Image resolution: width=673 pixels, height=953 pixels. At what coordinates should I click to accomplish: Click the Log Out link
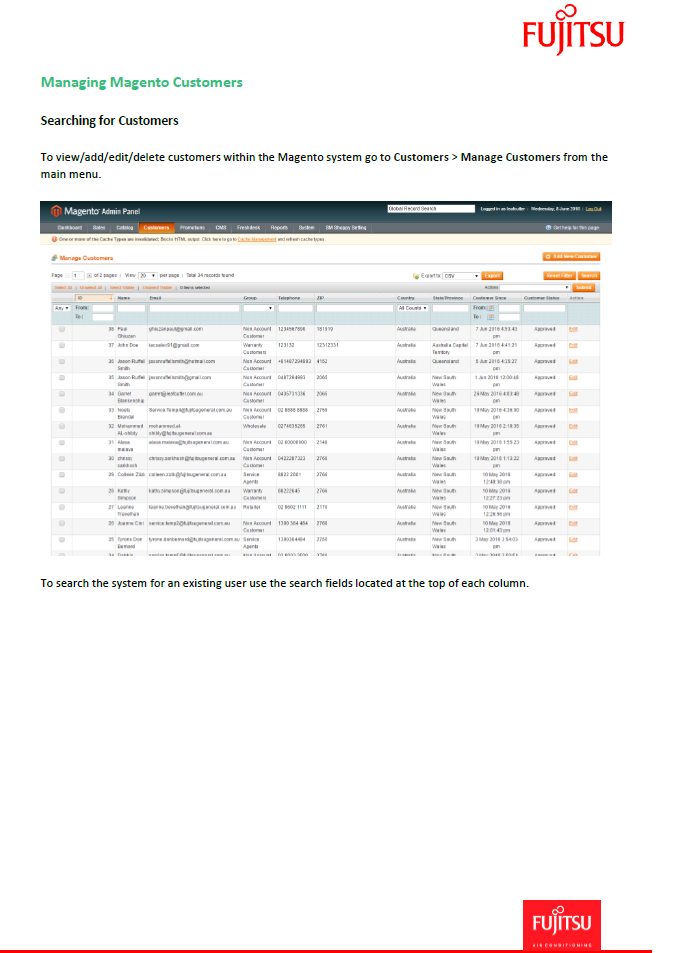[x=593, y=208]
